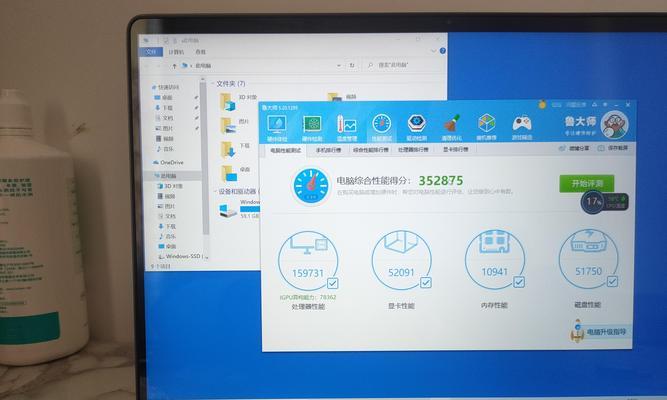The width and height of the screenshot is (667, 400).
Task: Switch to the 显卡排行榜 tab
Action: tap(456, 150)
